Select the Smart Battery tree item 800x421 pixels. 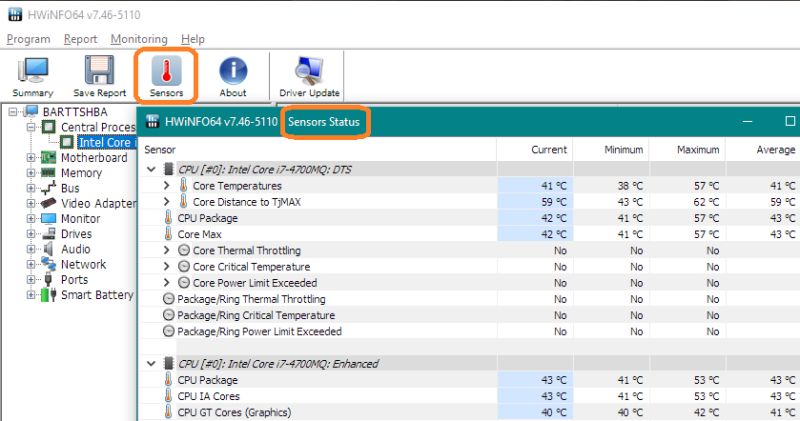pos(97,295)
